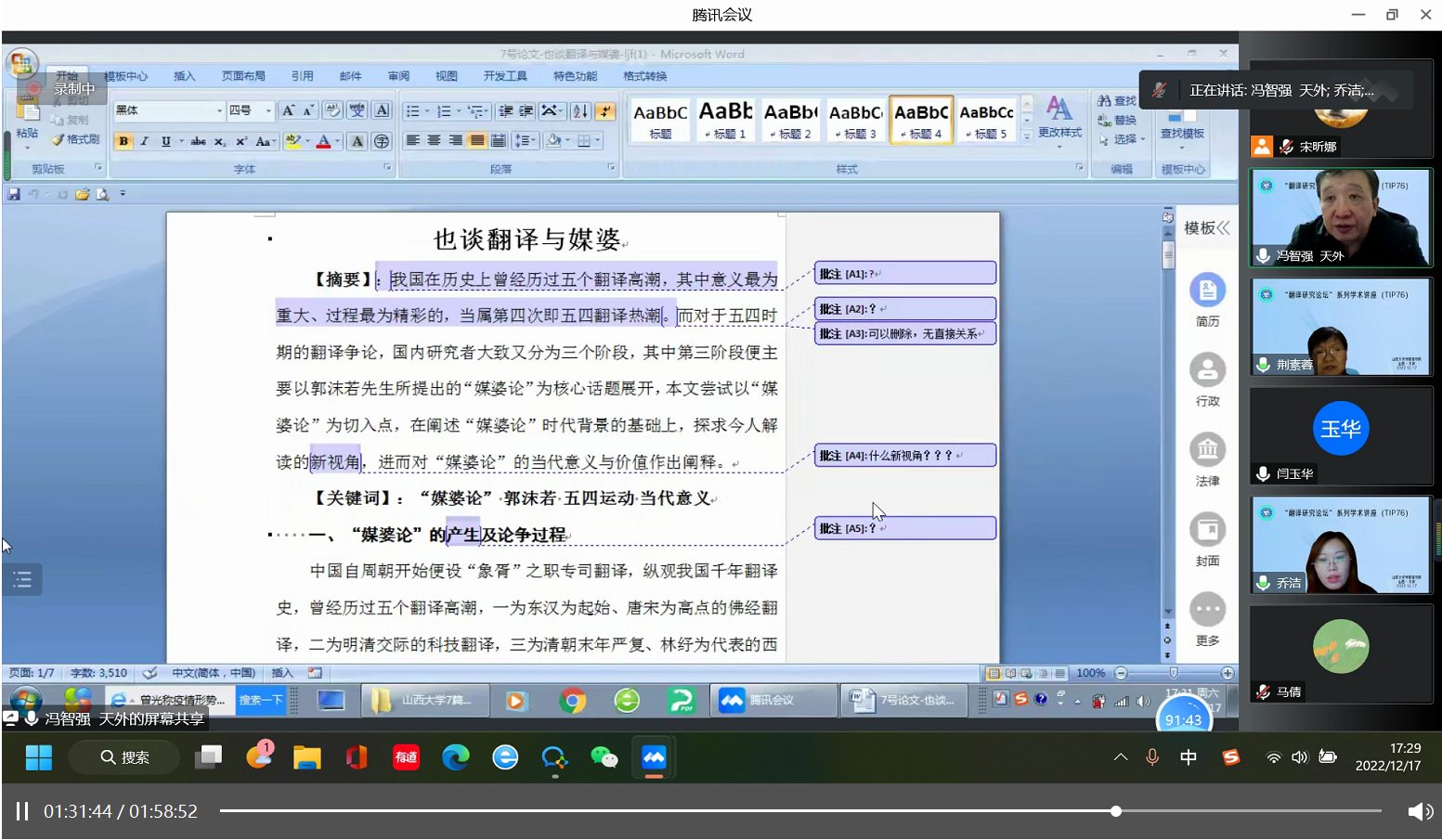This screenshot has height=840, width=1442.
Task: Open the line spacing dropdown
Action: coord(526,141)
